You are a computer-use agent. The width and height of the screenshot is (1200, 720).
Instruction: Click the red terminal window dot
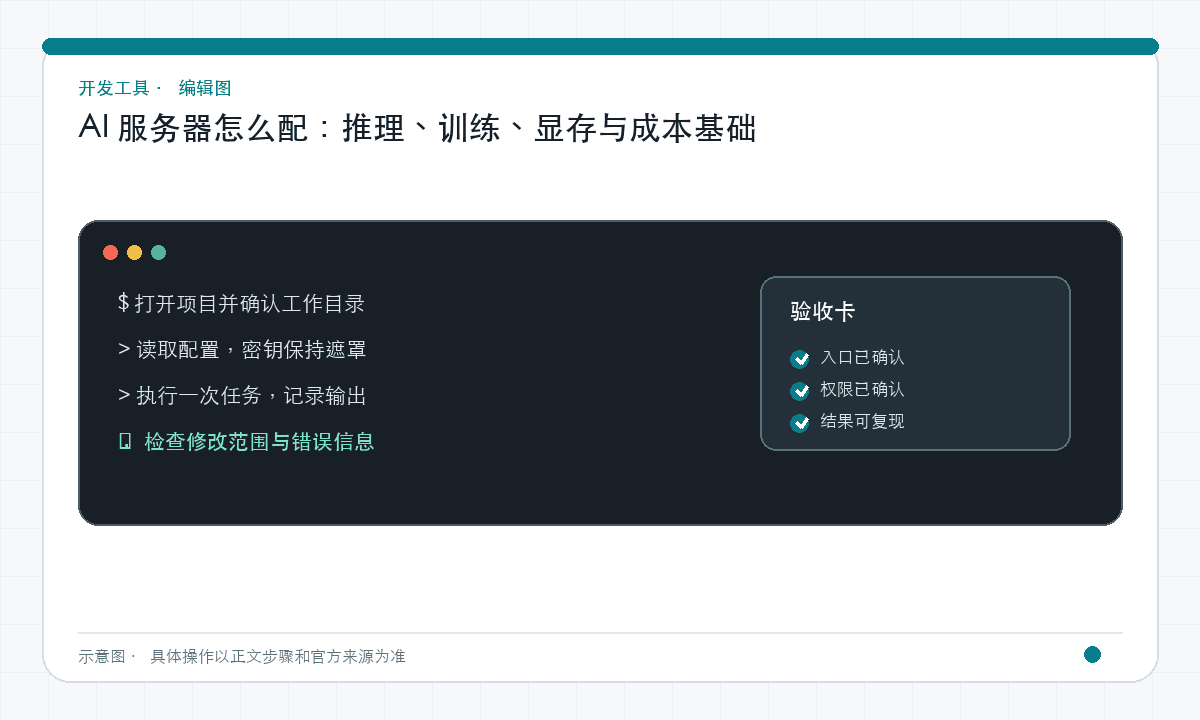pos(111,252)
